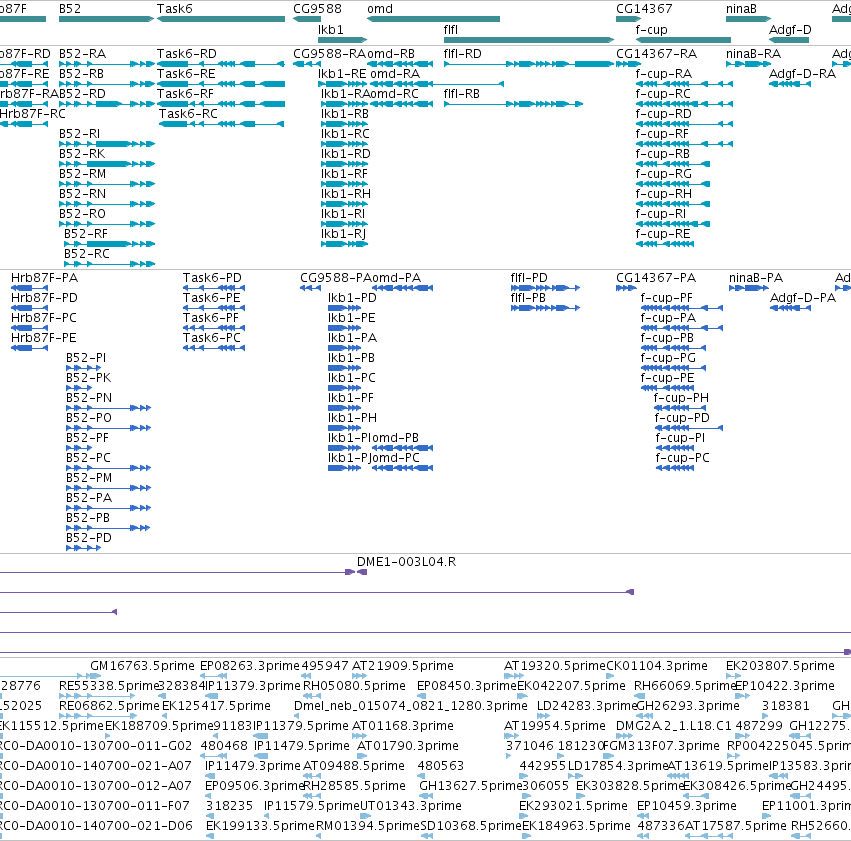
Task: Click EST RE55338.5prime
Action: click(109, 686)
